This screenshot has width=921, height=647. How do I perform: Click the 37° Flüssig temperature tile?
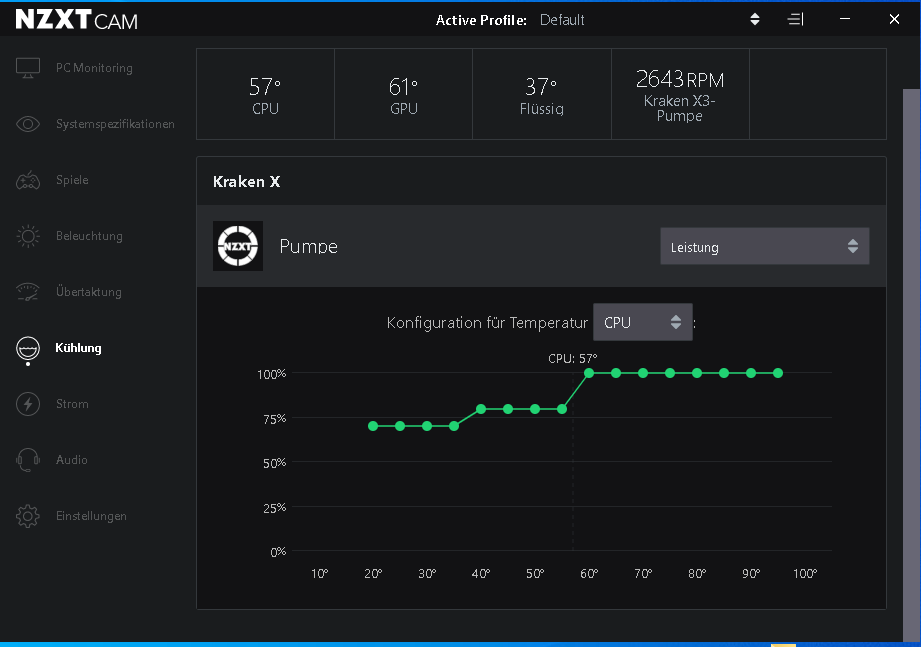[542, 94]
